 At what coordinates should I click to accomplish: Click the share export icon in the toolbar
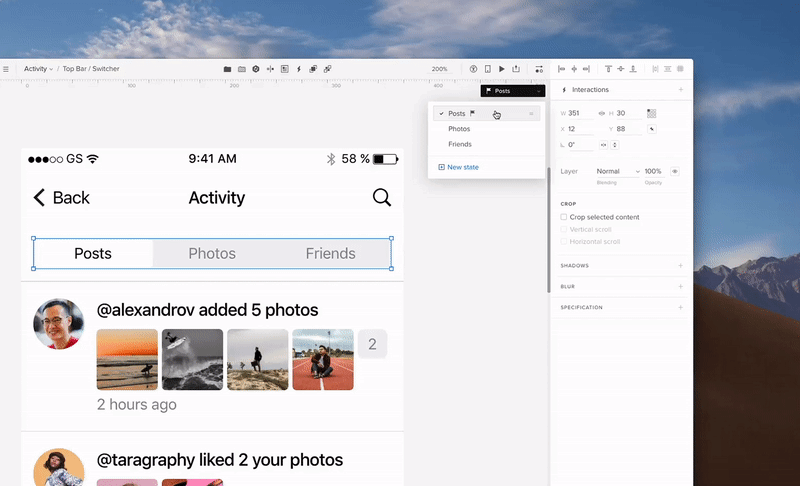click(516, 68)
